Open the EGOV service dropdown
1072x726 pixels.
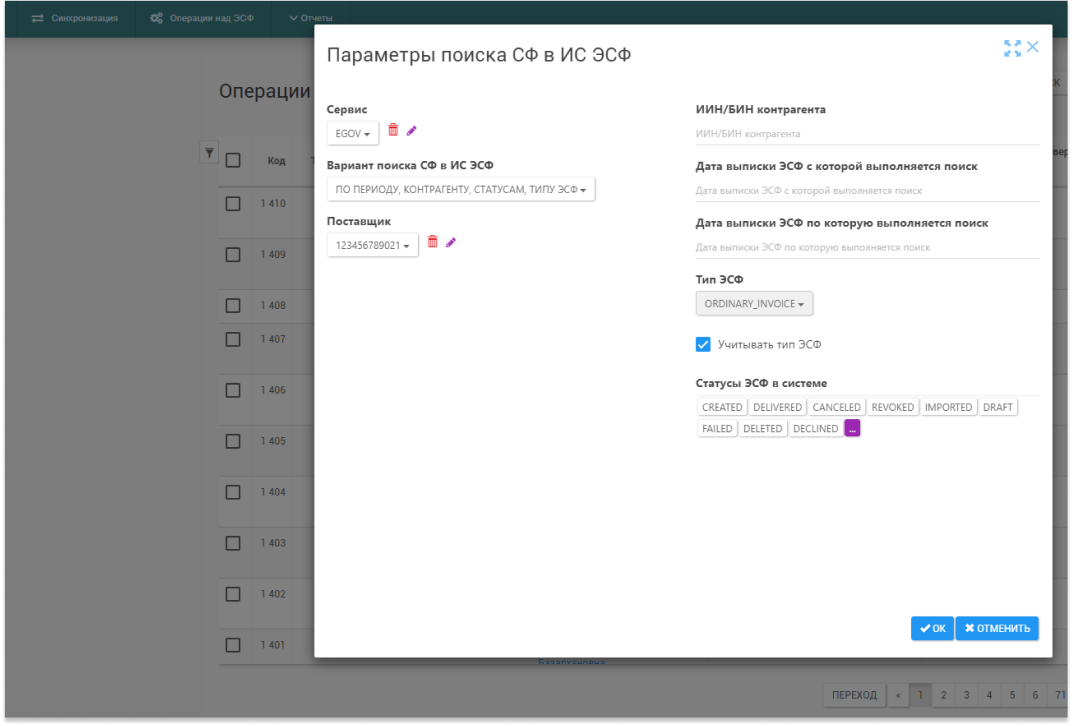click(353, 133)
